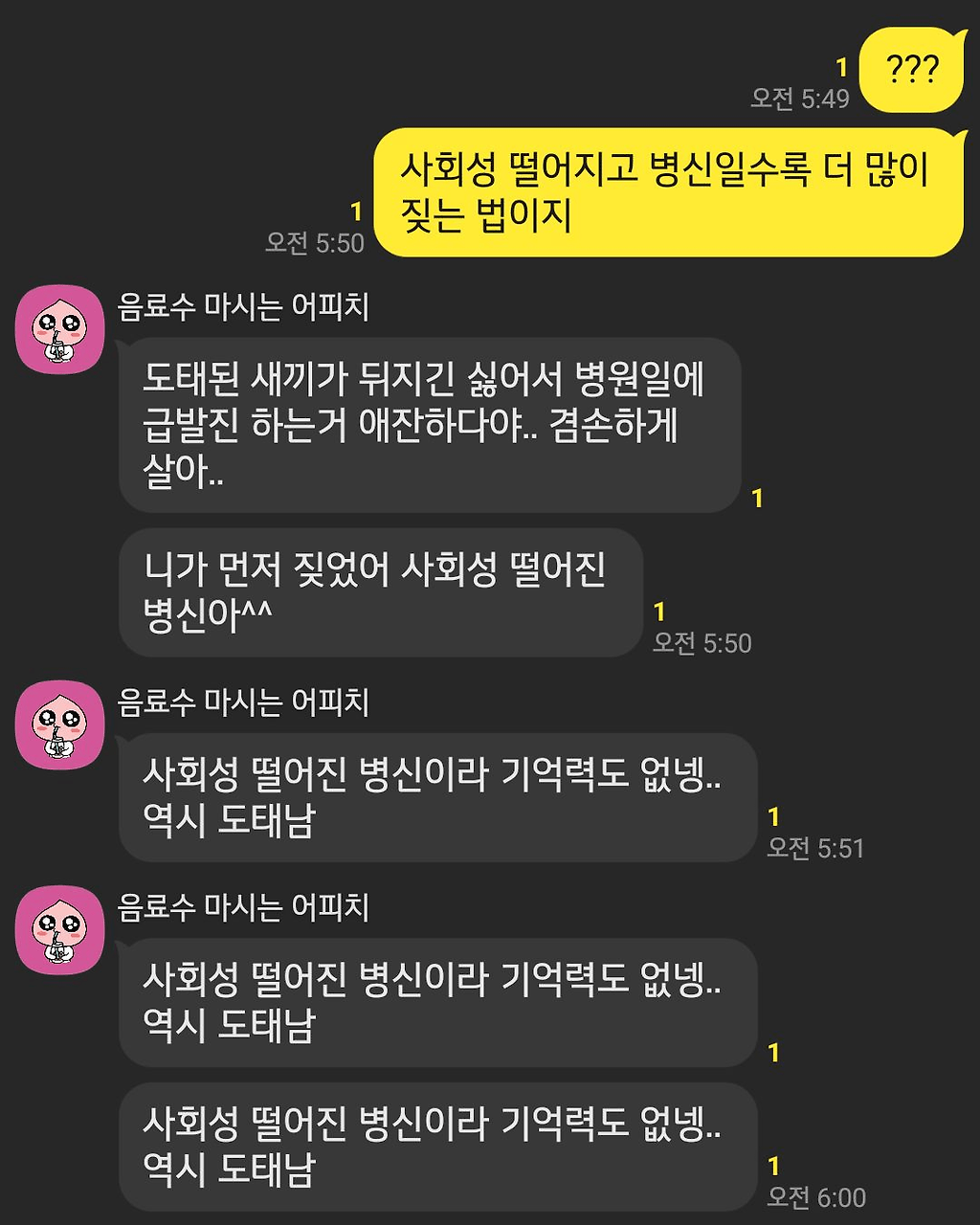Select gray message ending with 겸손하게 살아..

pyautogui.click(x=430, y=425)
